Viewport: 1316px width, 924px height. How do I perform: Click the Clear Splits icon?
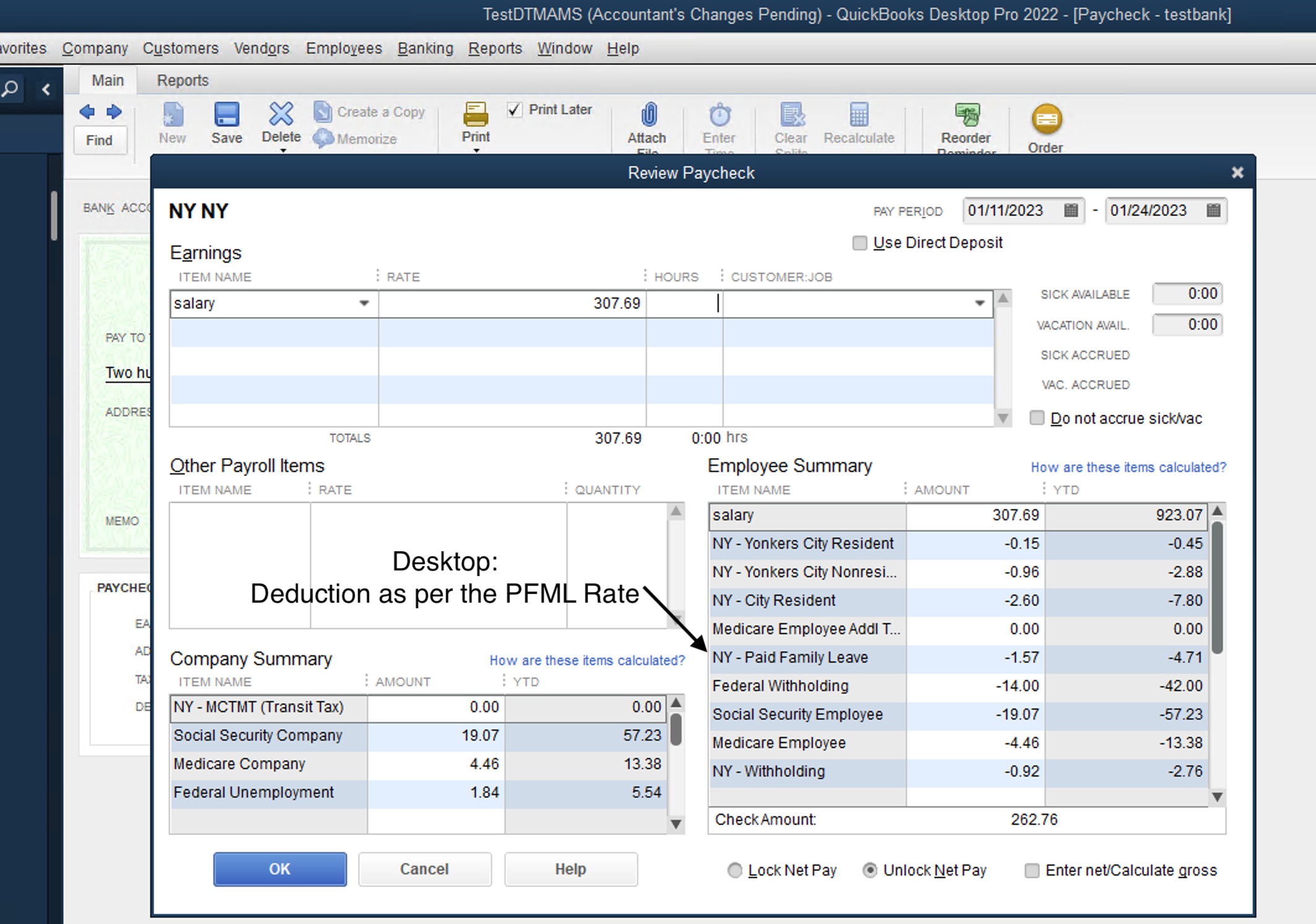(x=792, y=115)
